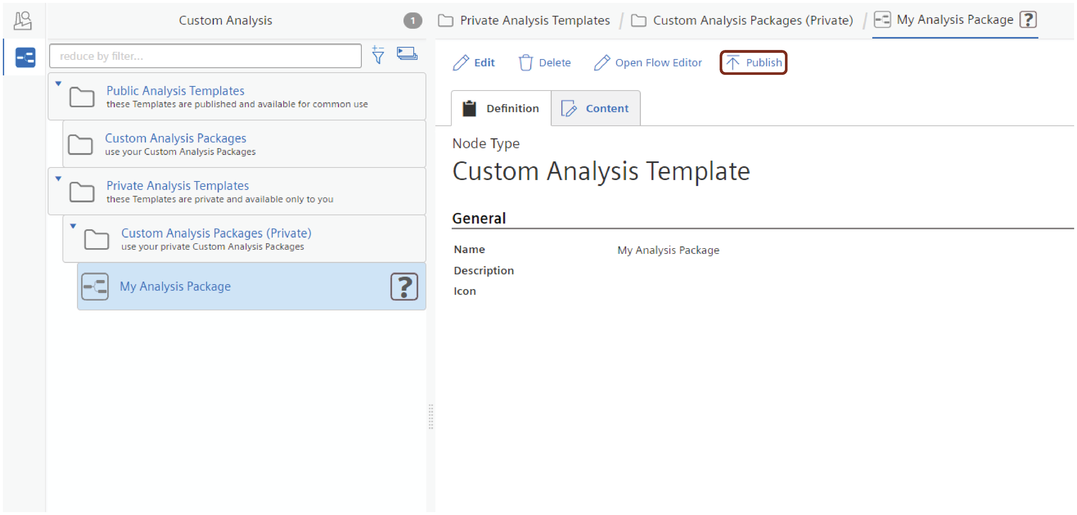
Task: Open Flow Editor for this package
Action: click(x=648, y=63)
